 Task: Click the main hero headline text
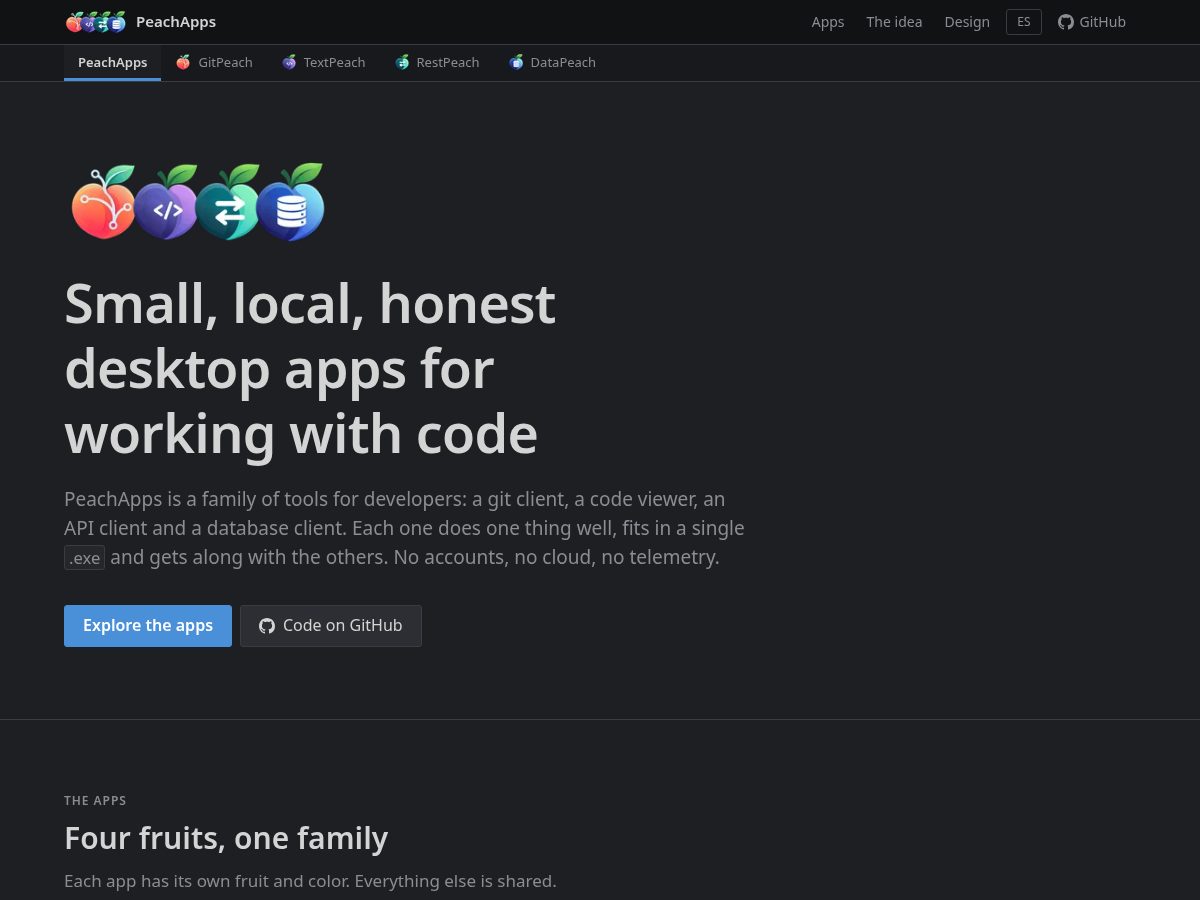point(310,369)
